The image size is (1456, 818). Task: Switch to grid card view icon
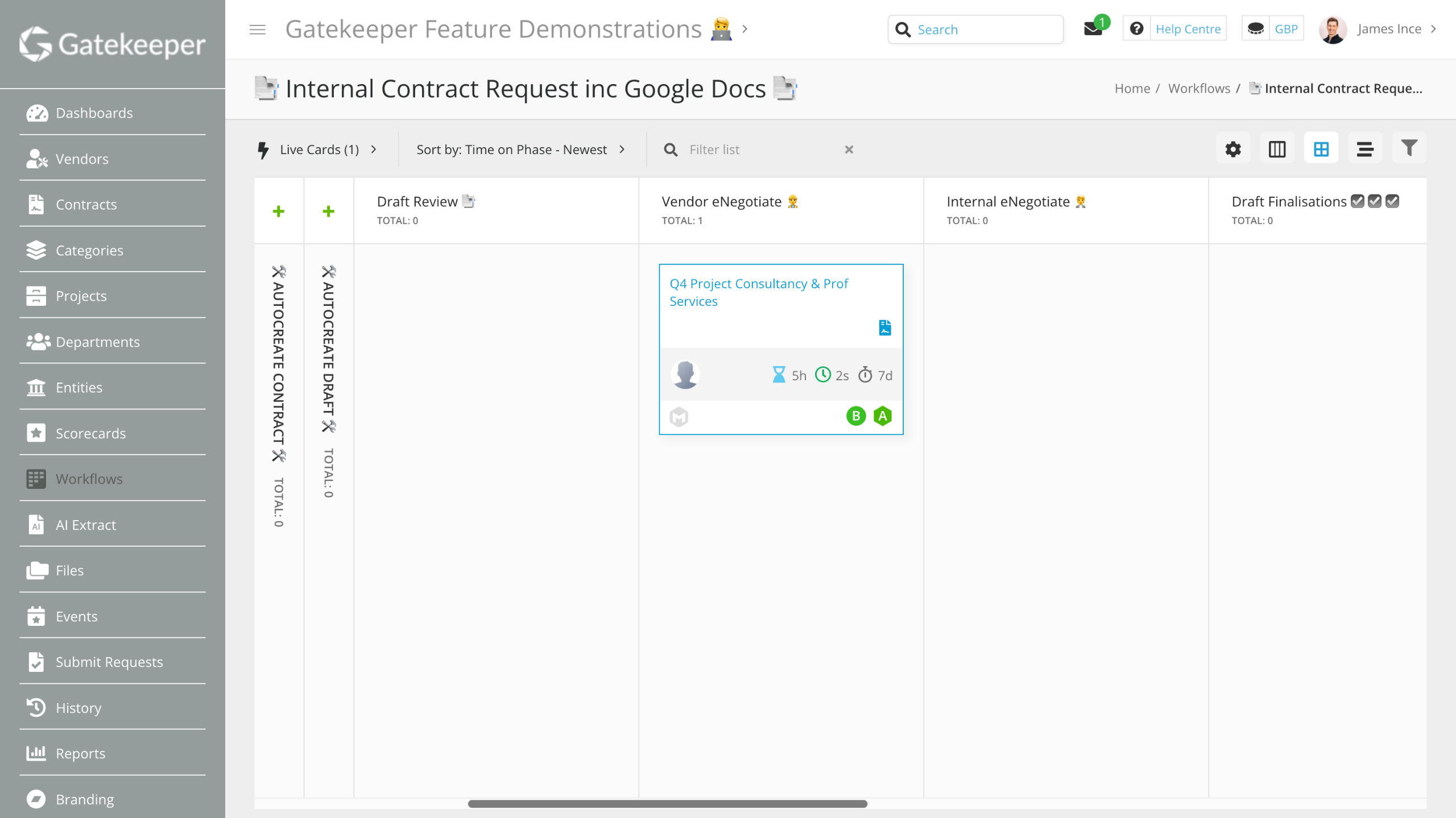(x=1321, y=150)
